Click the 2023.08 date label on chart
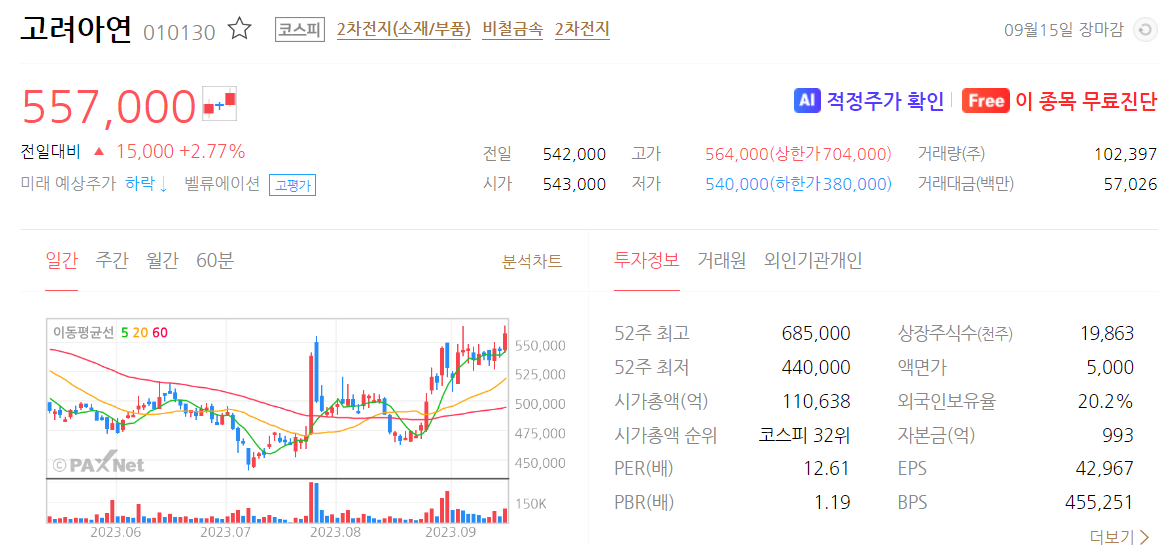This screenshot has width=1172, height=558. coord(336,534)
